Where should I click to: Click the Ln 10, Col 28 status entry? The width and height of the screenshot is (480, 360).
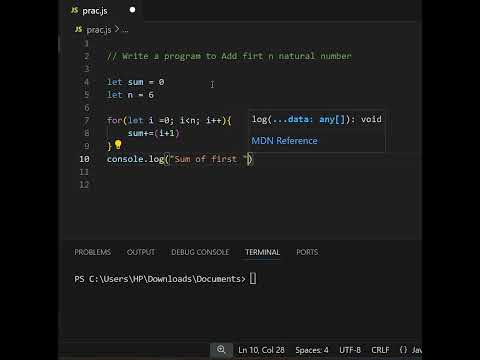(261, 350)
